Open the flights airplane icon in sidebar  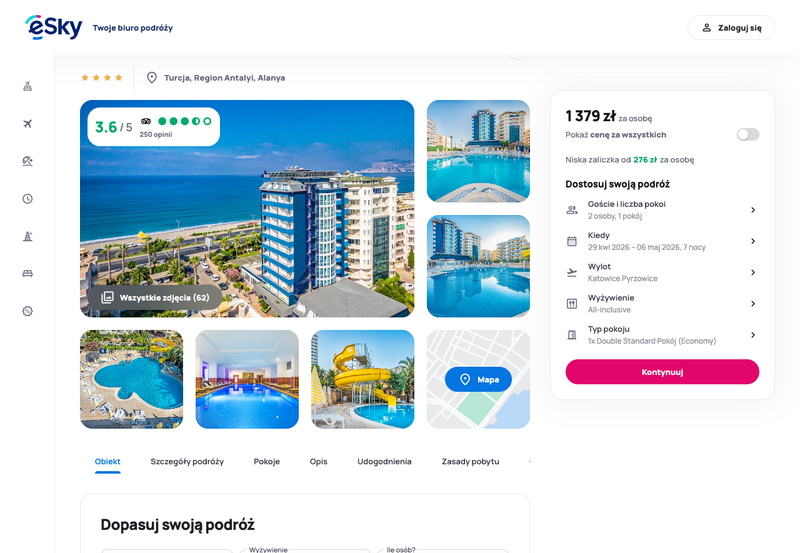tap(28, 123)
